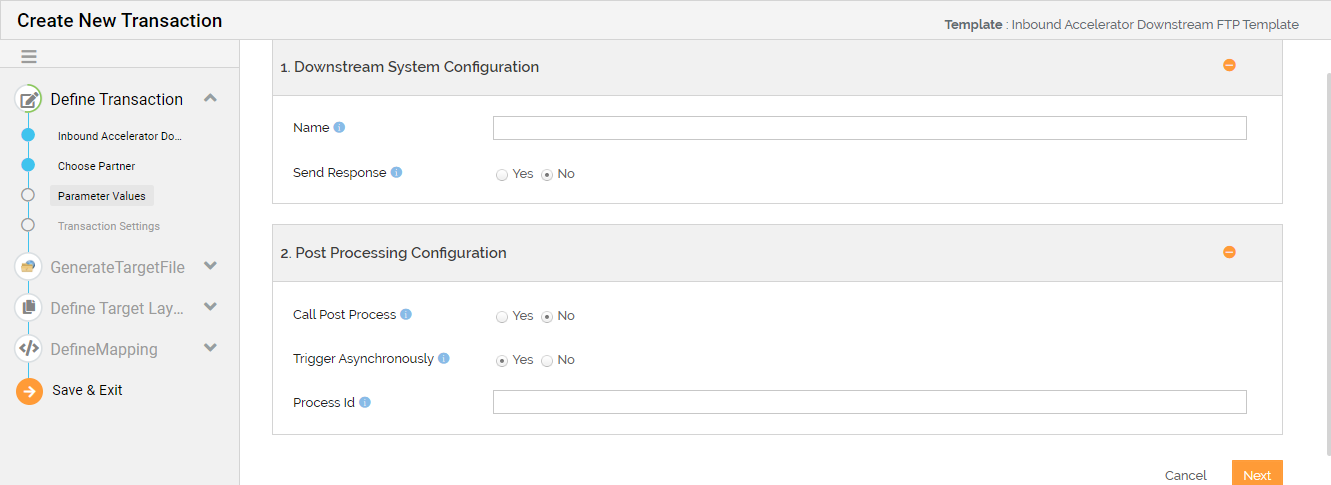Click the Define Target Layout document icon
The width and height of the screenshot is (1331, 485).
coord(29,308)
